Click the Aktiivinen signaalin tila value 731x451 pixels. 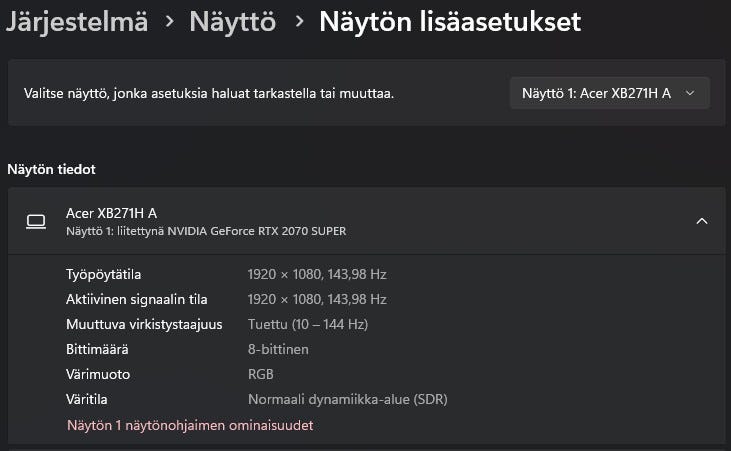click(x=317, y=299)
